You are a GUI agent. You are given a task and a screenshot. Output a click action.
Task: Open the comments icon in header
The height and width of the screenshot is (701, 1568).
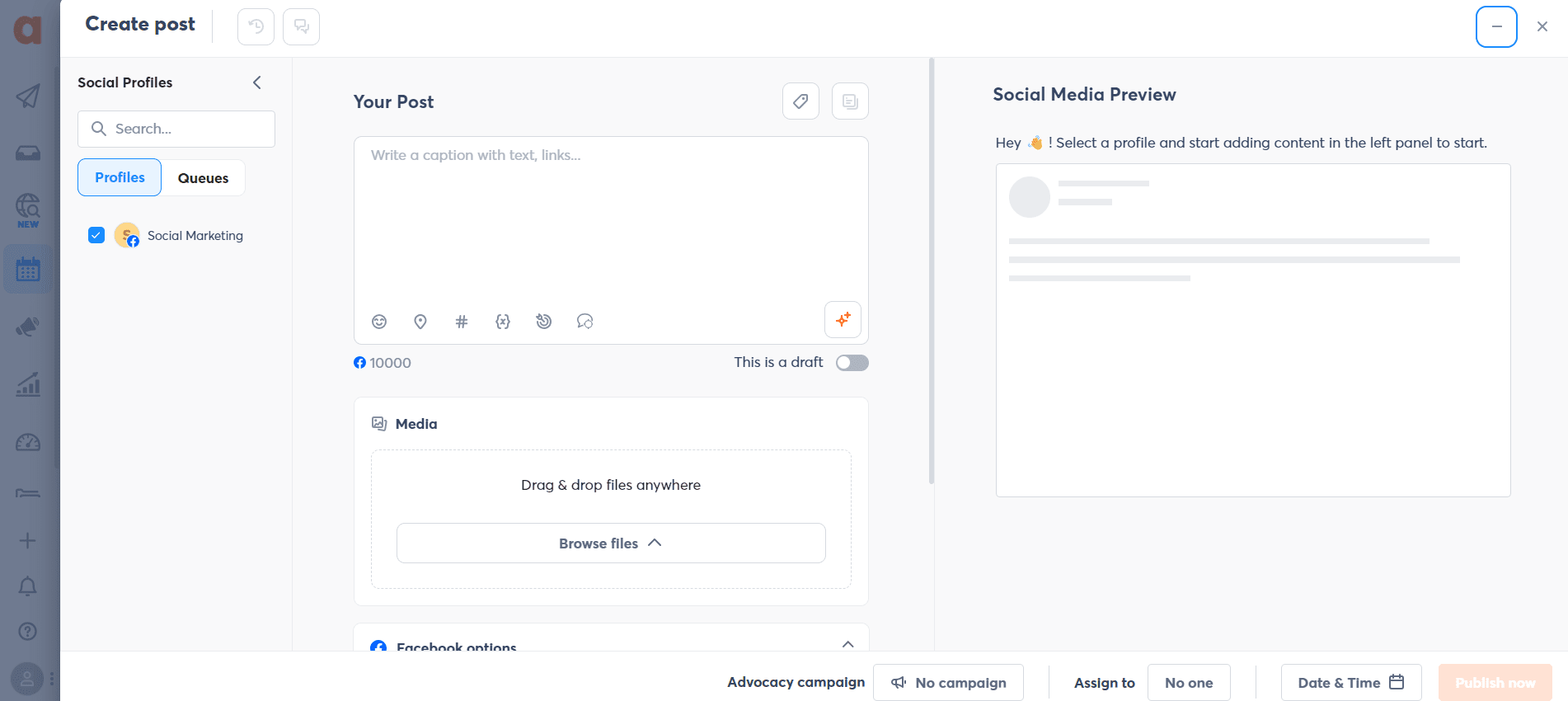[301, 26]
